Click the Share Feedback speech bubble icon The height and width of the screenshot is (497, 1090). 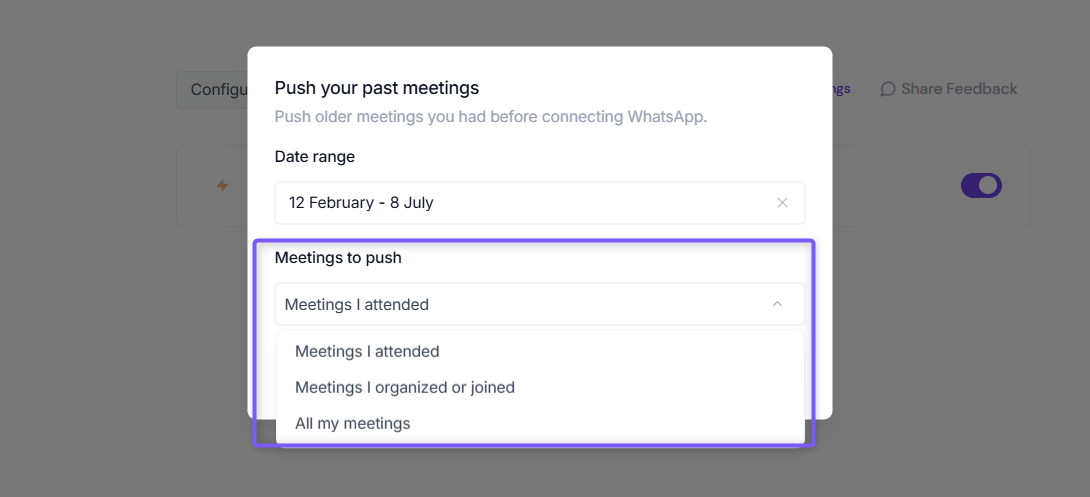(888, 89)
